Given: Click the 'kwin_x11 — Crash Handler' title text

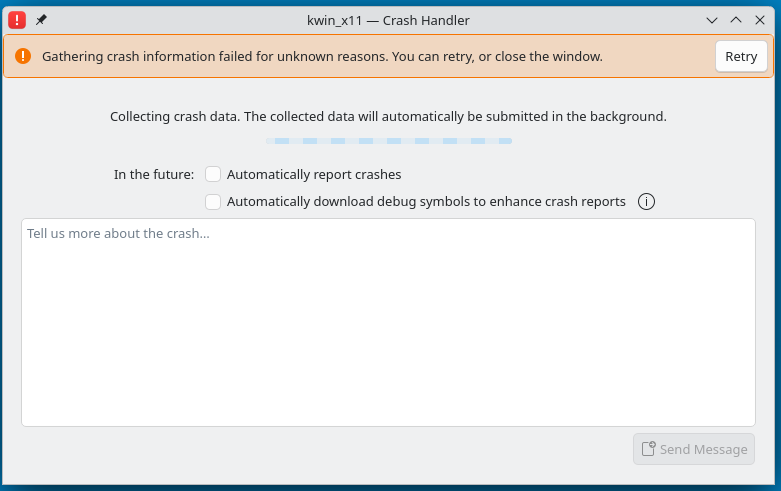Looking at the screenshot, I should coord(388,20).
